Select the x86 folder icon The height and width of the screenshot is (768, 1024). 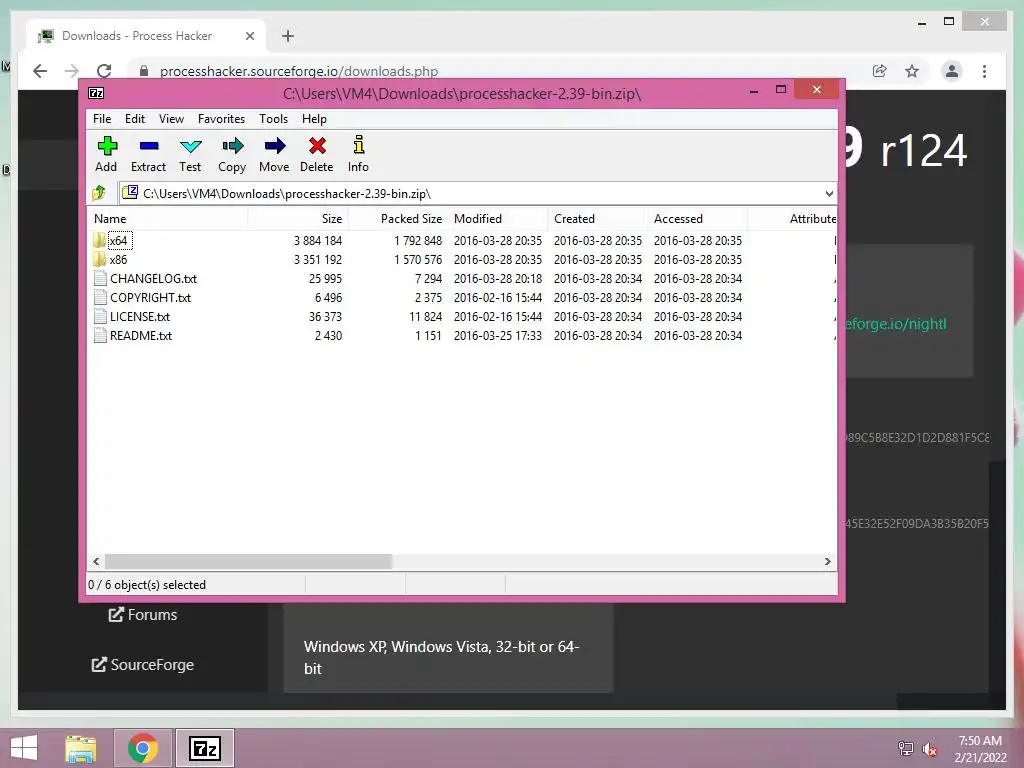(99, 259)
